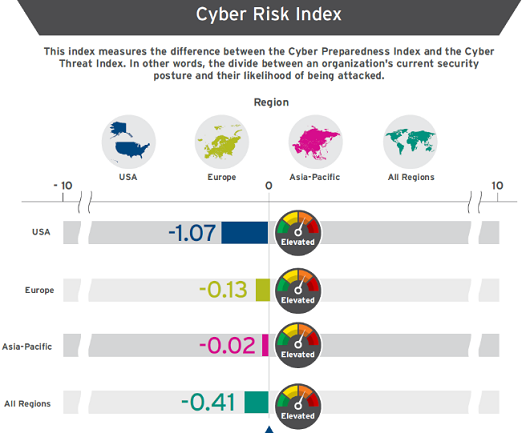The image size is (530, 433).
Task: Click the Asia-Pacific row Elevated gauge
Action: coord(298,345)
